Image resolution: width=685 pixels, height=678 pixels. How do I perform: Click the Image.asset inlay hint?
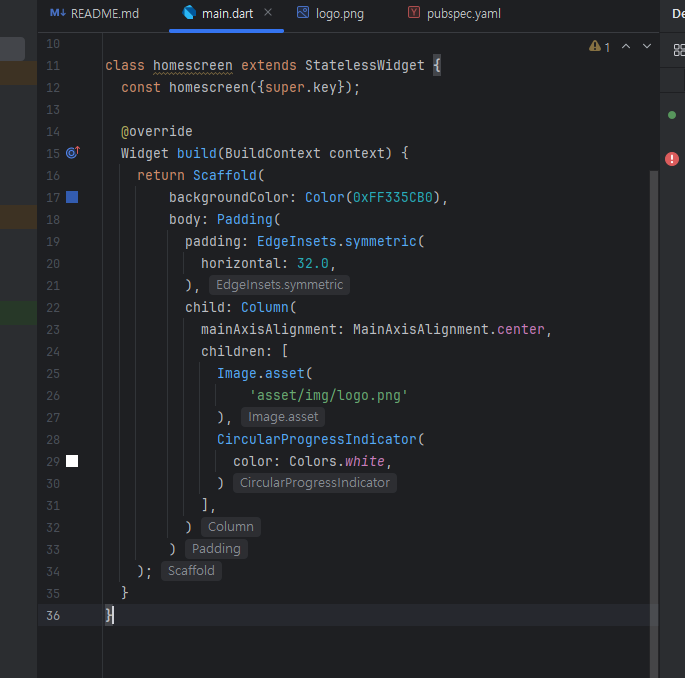tap(283, 417)
